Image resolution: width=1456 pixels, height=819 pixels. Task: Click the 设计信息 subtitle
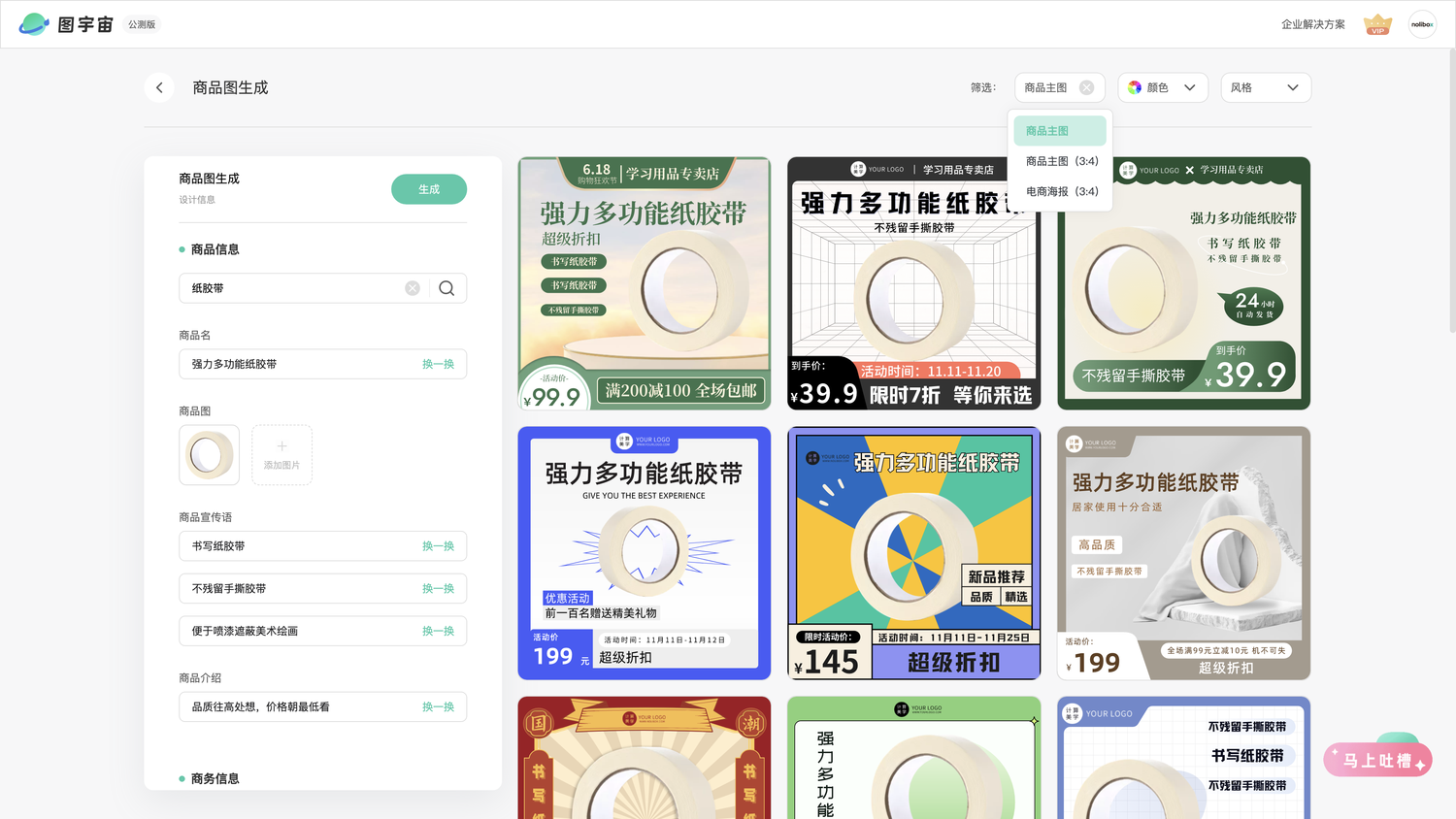click(197, 200)
